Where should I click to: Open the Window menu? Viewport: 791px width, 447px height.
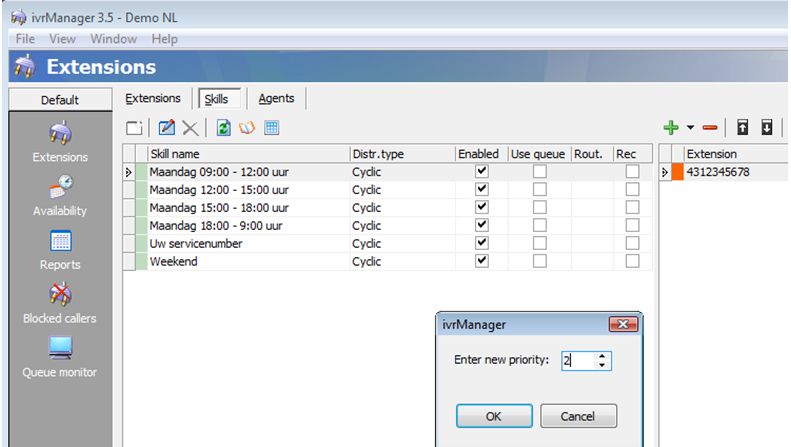114,39
